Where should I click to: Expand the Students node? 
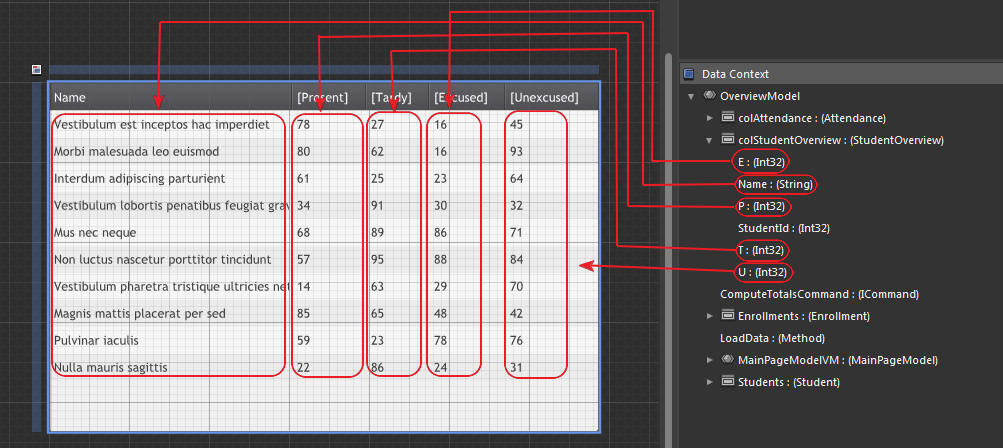(709, 382)
